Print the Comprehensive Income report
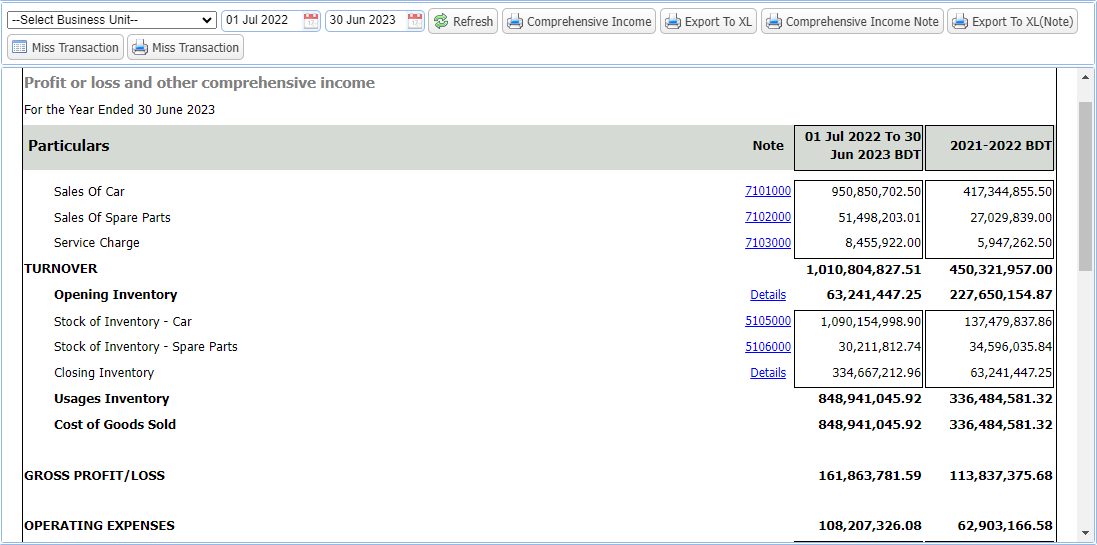The width and height of the screenshot is (1097, 545). tap(579, 22)
